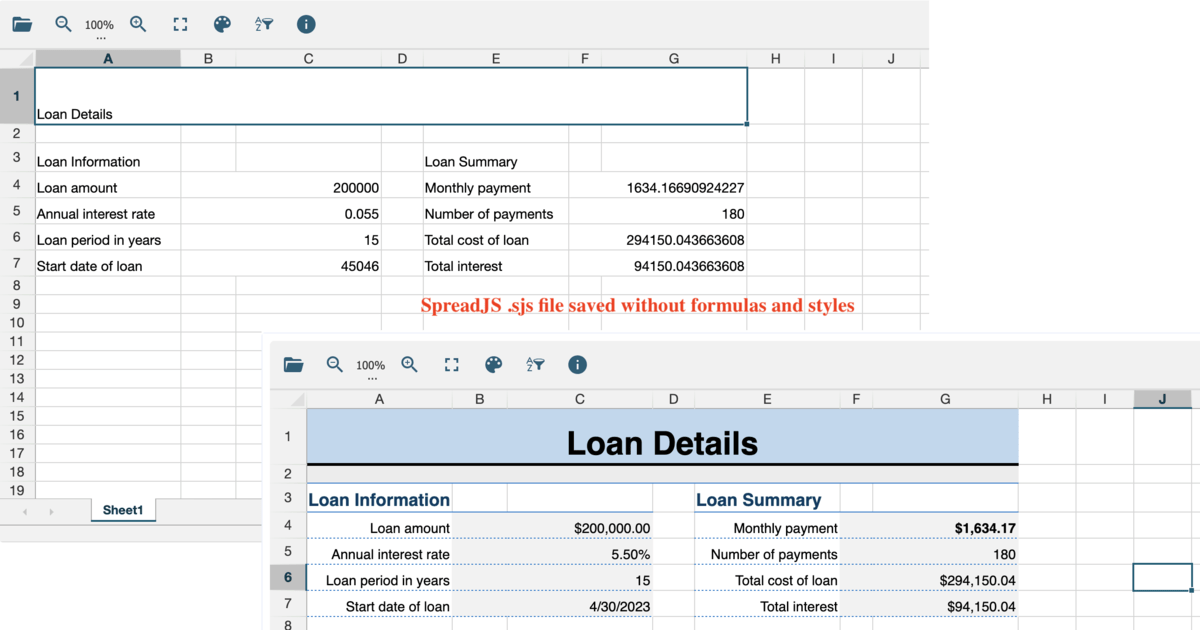Open the zoom percentage dropdown on the lower toolbar
Image resolution: width=1200 pixels, height=630 pixels.
coord(369,365)
